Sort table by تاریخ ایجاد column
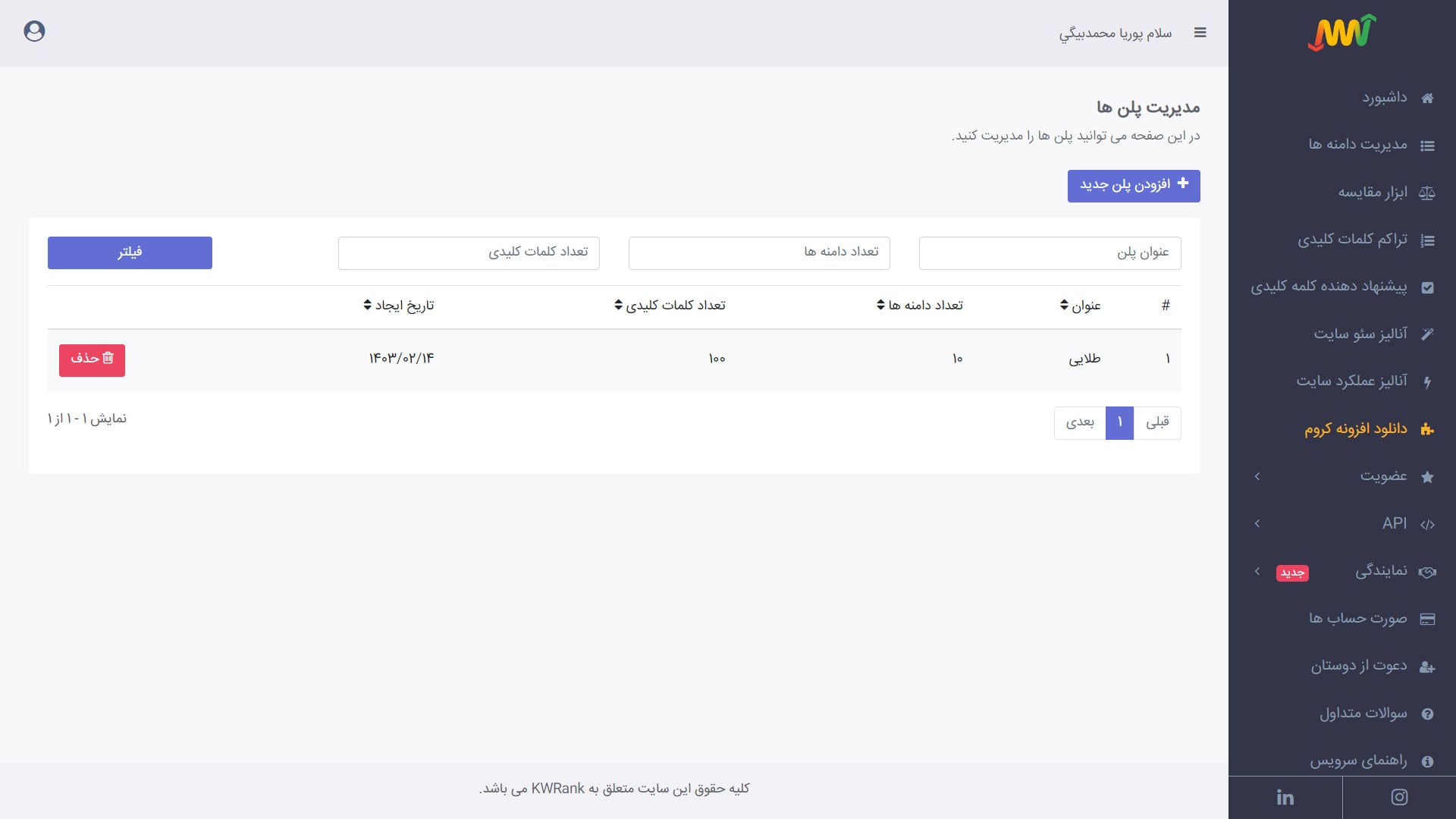1456x819 pixels. pos(399,306)
